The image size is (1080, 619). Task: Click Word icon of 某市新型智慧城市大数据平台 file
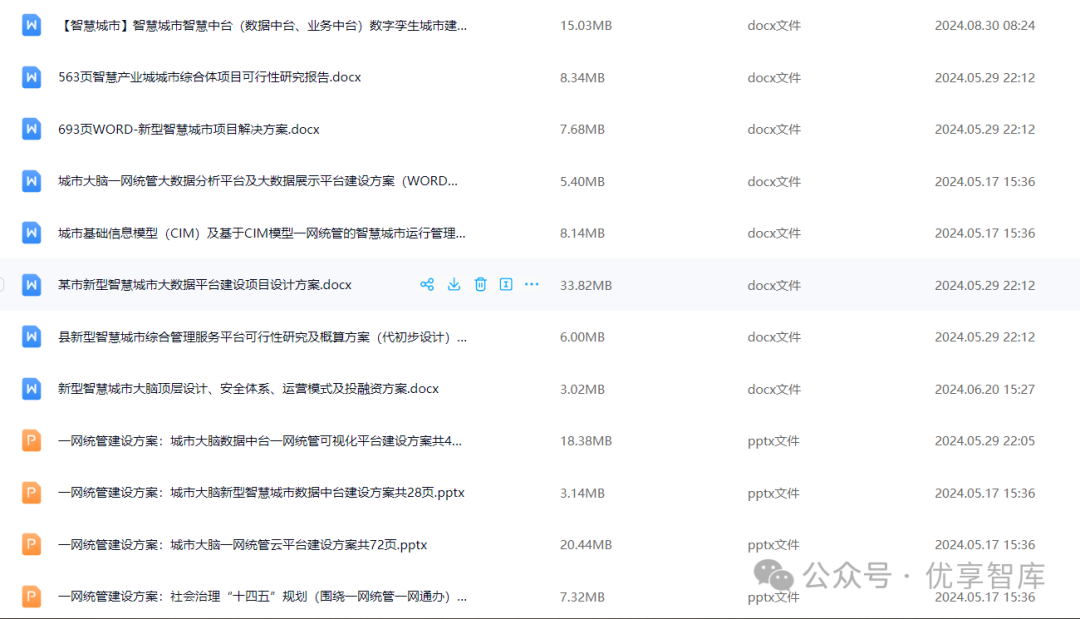pyautogui.click(x=32, y=284)
